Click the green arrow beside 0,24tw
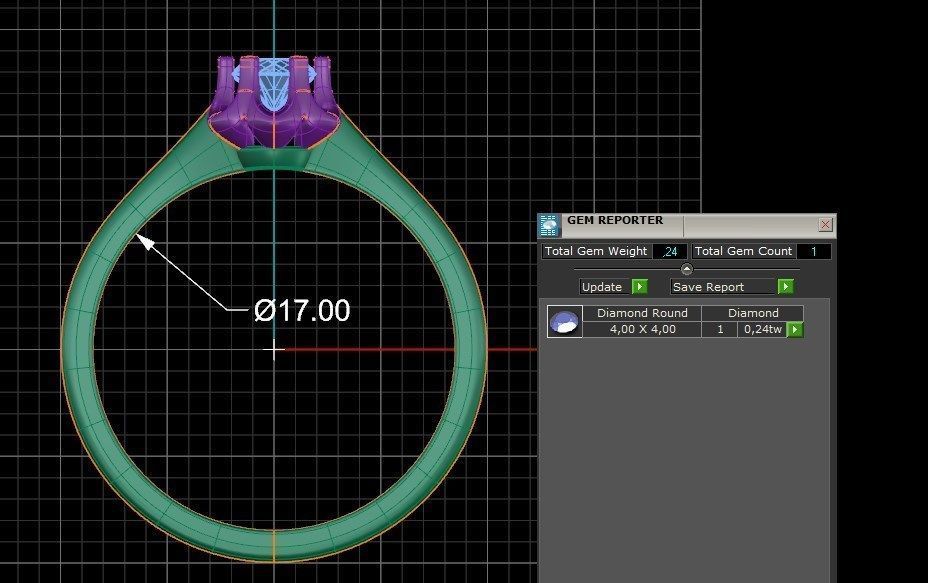 click(795, 330)
